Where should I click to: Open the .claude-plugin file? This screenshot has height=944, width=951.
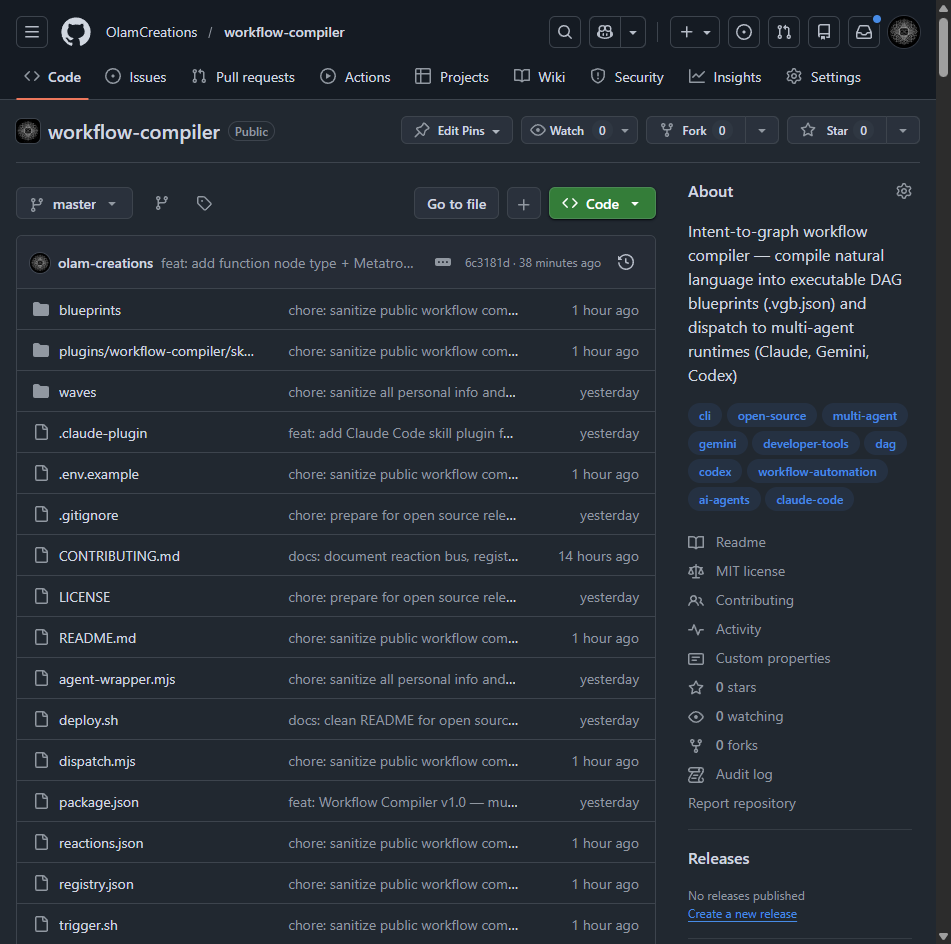point(103,433)
